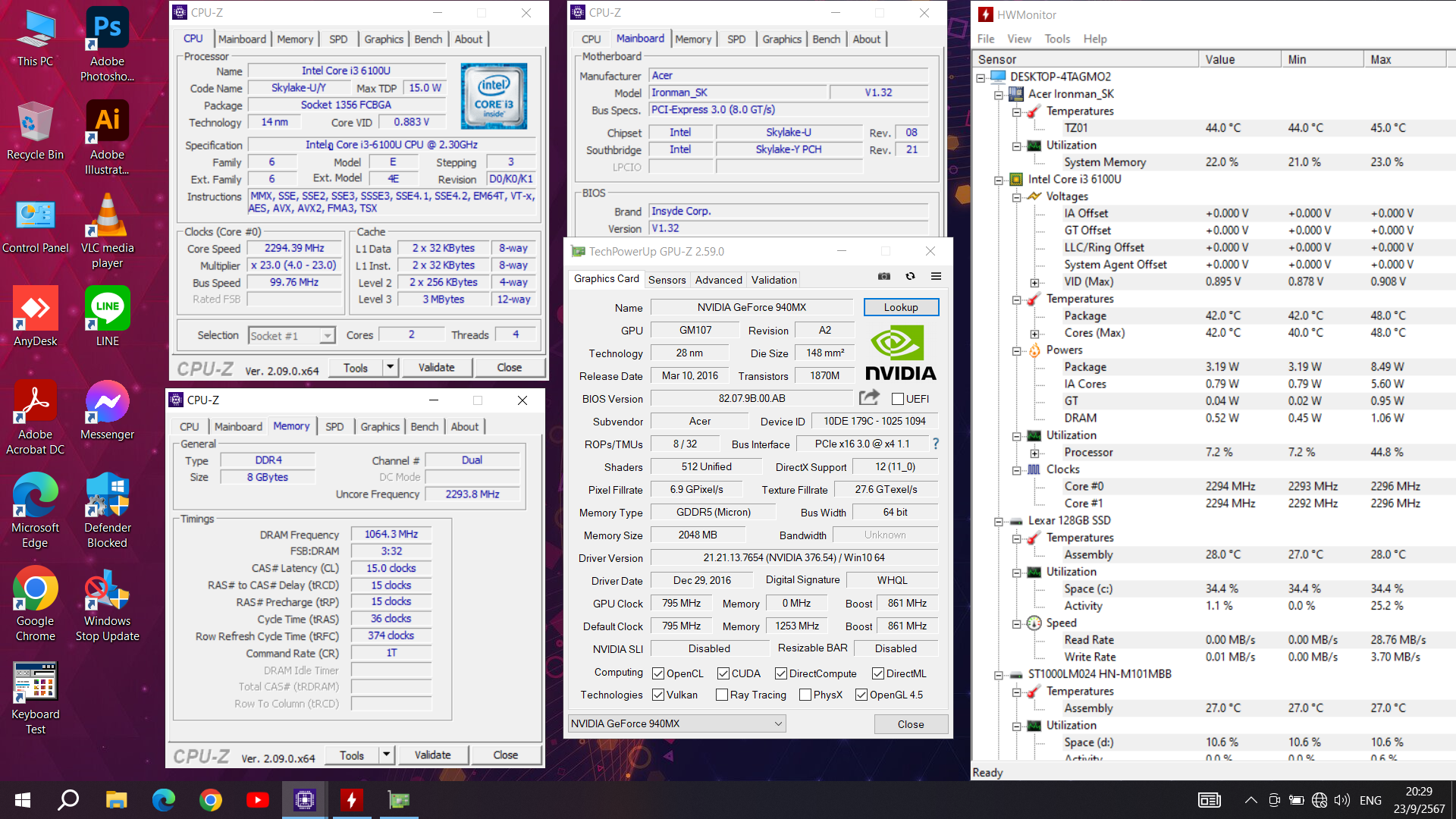Toggle the Vulkan checkbox
Screen dimensions: 1456x819
click(x=658, y=695)
